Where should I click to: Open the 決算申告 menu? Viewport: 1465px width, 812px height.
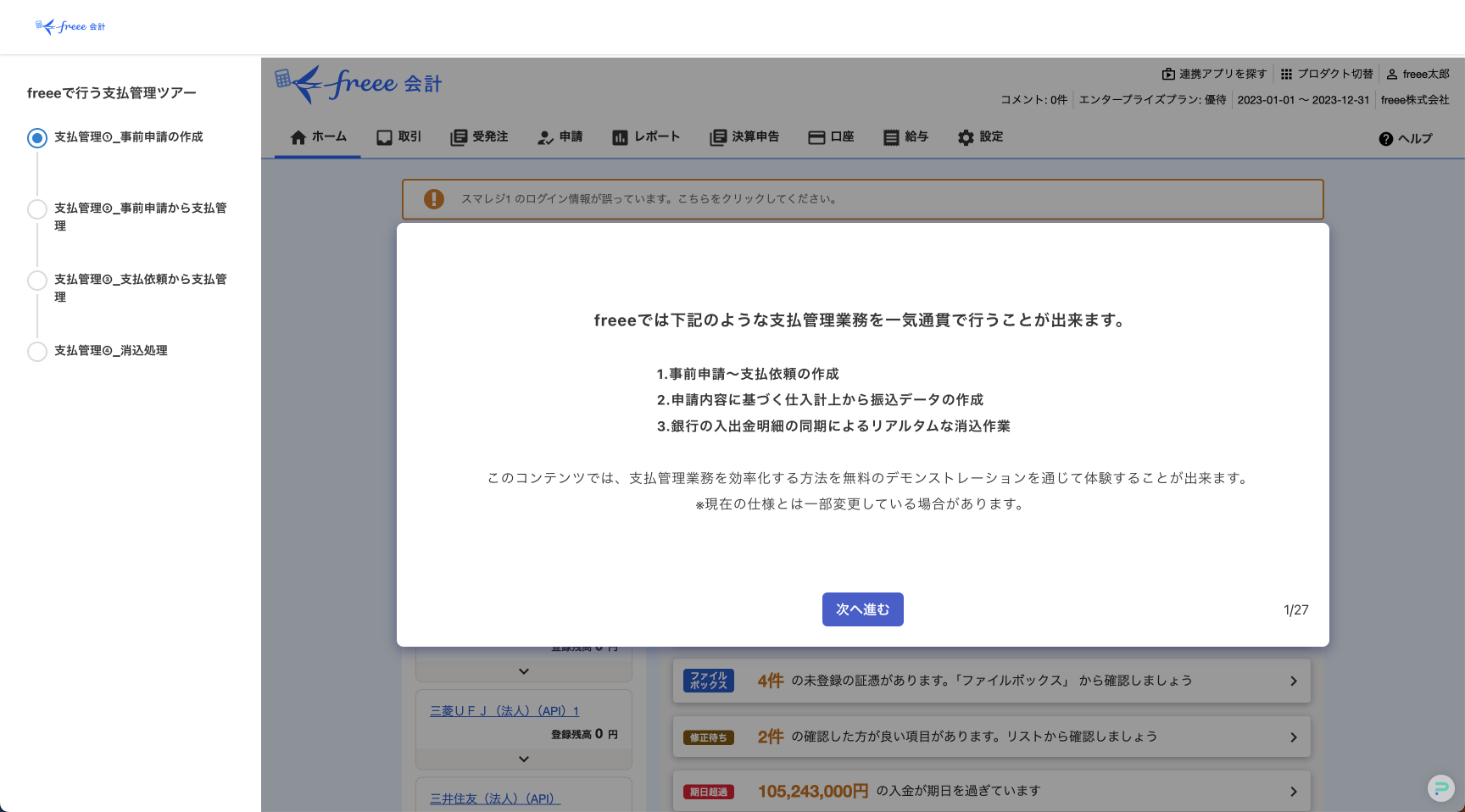744,137
